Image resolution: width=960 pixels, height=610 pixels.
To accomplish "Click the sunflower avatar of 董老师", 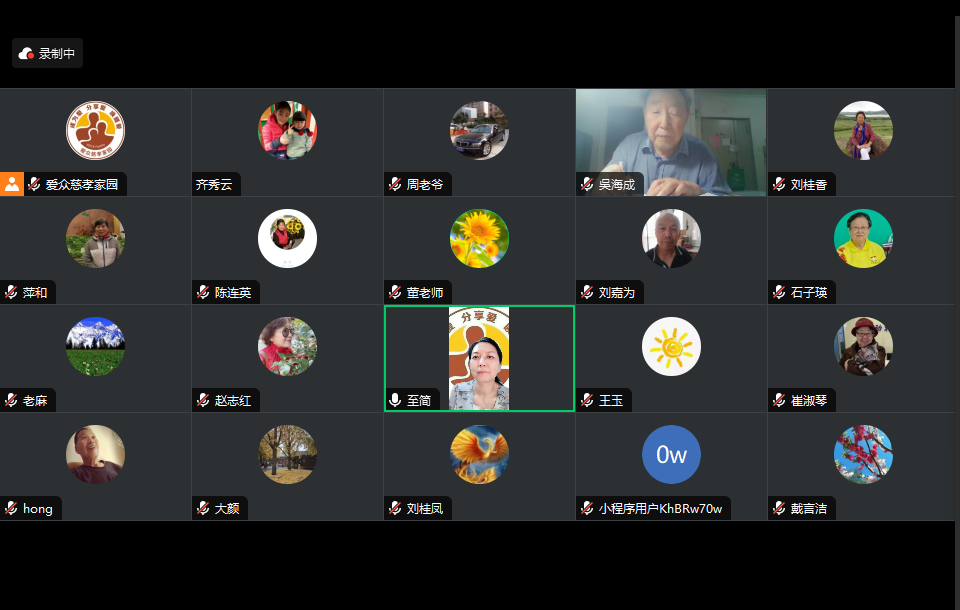I will click(x=479, y=238).
